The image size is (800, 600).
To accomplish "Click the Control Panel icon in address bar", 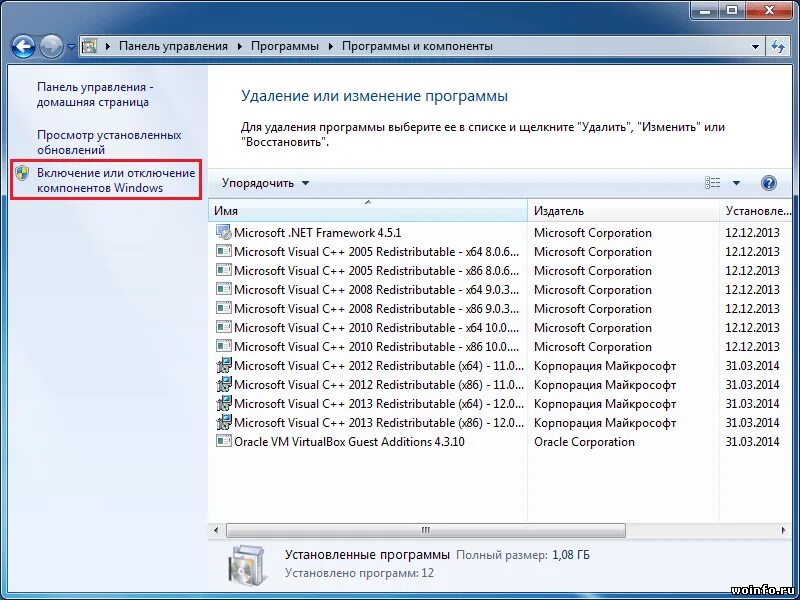I will [89, 46].
